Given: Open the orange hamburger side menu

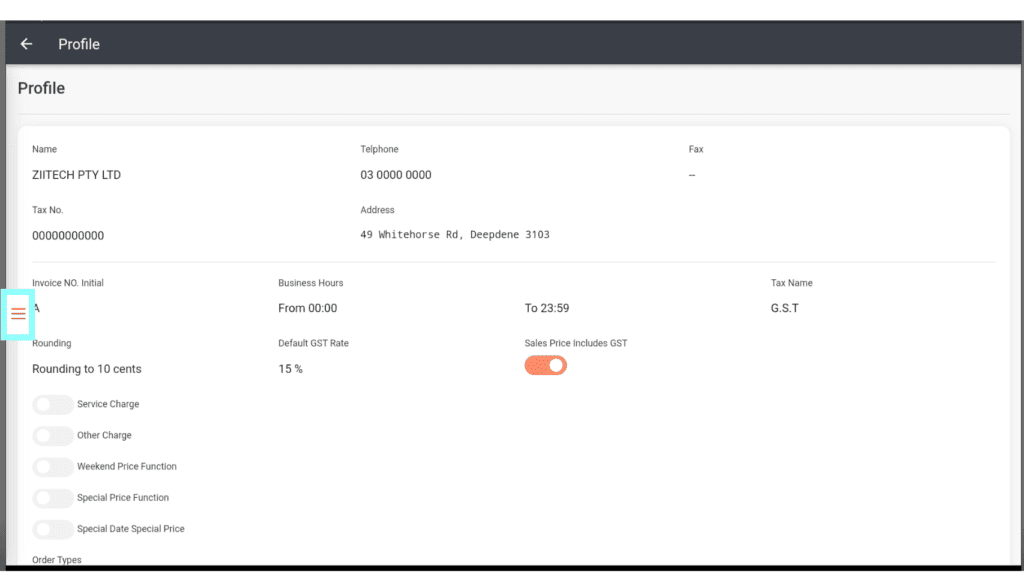Looking at the screenshot, I should 19,314.
